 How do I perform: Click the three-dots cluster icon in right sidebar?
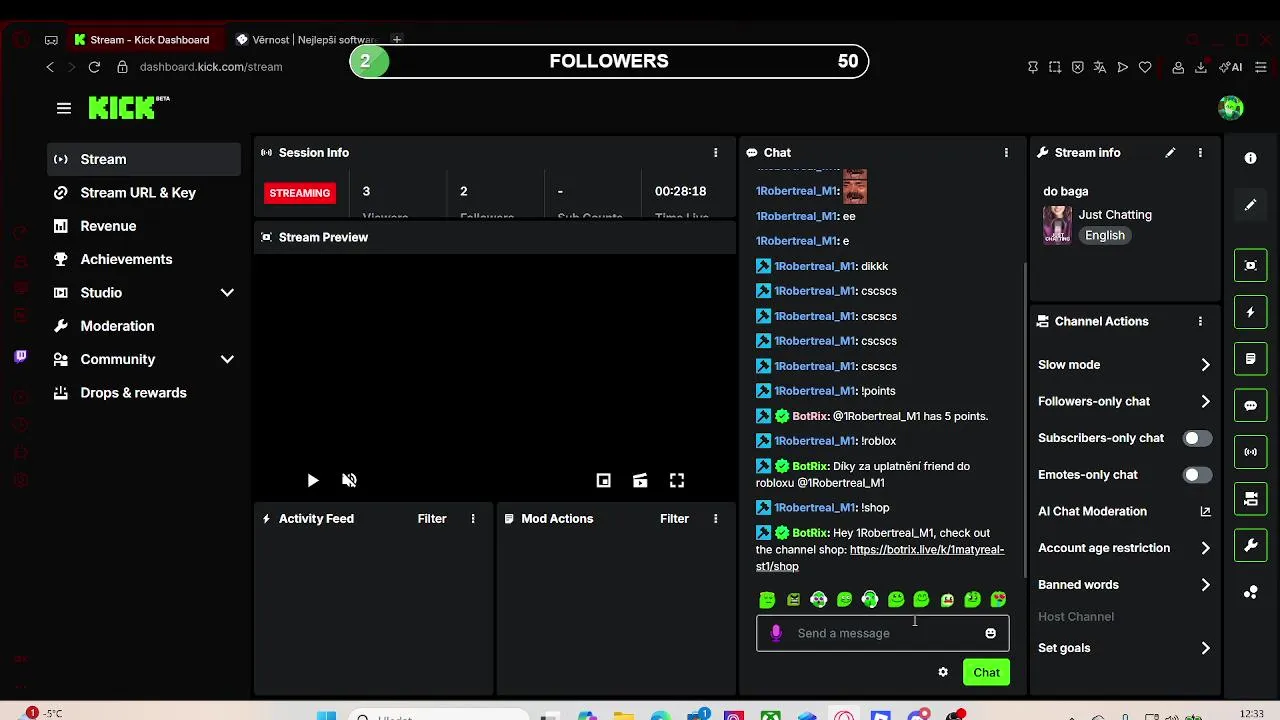tap(1250, 592)
